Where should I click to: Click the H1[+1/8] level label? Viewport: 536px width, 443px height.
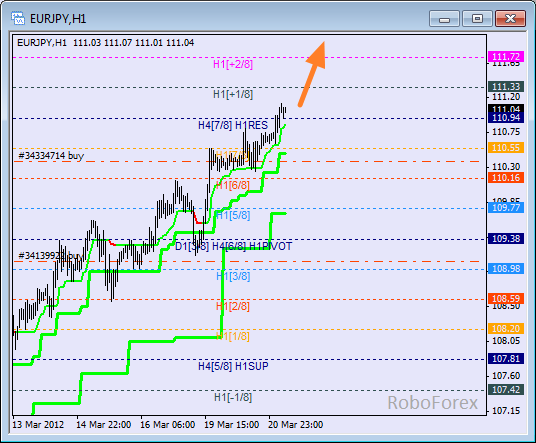pyautogui.click(x=233, y=94)
